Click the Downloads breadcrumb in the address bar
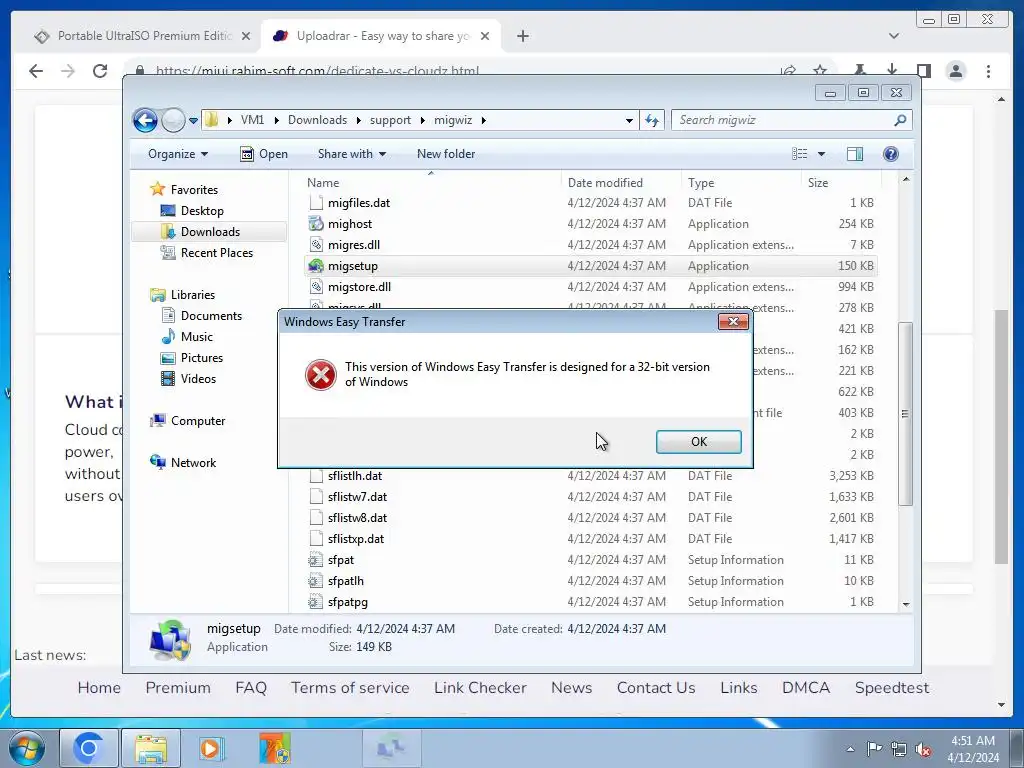The width and height of the screenshot is (1024, 768). click(317, 120)
